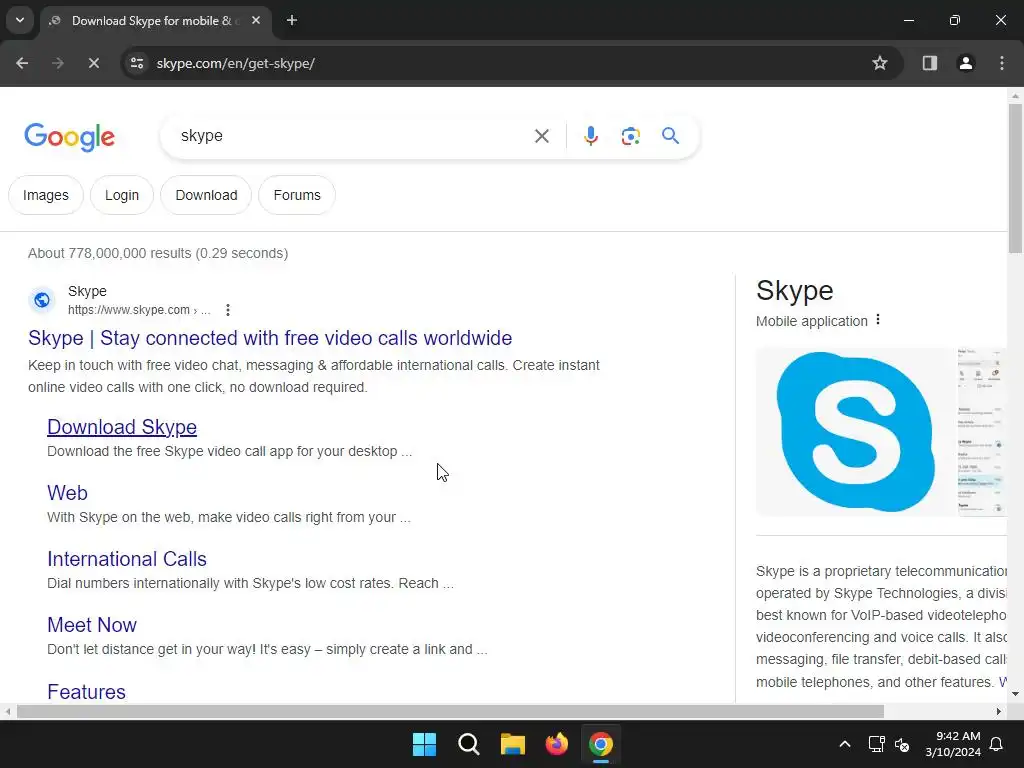1024x768 pixels.
Task: Open the International Calls sitelink
Action: coord(127,559)
